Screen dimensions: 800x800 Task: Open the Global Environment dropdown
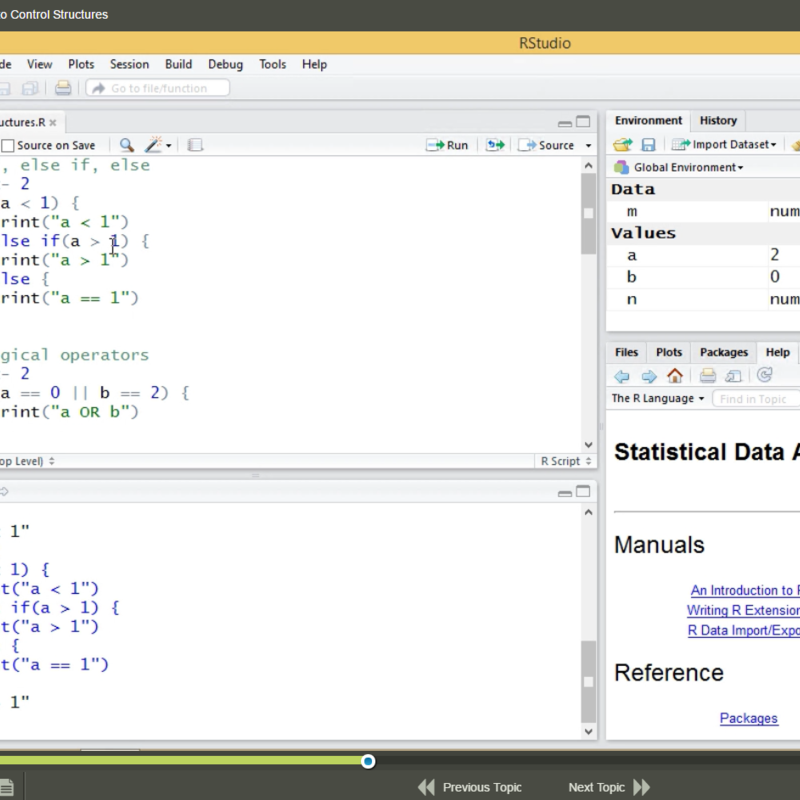(x=679, y=167)
